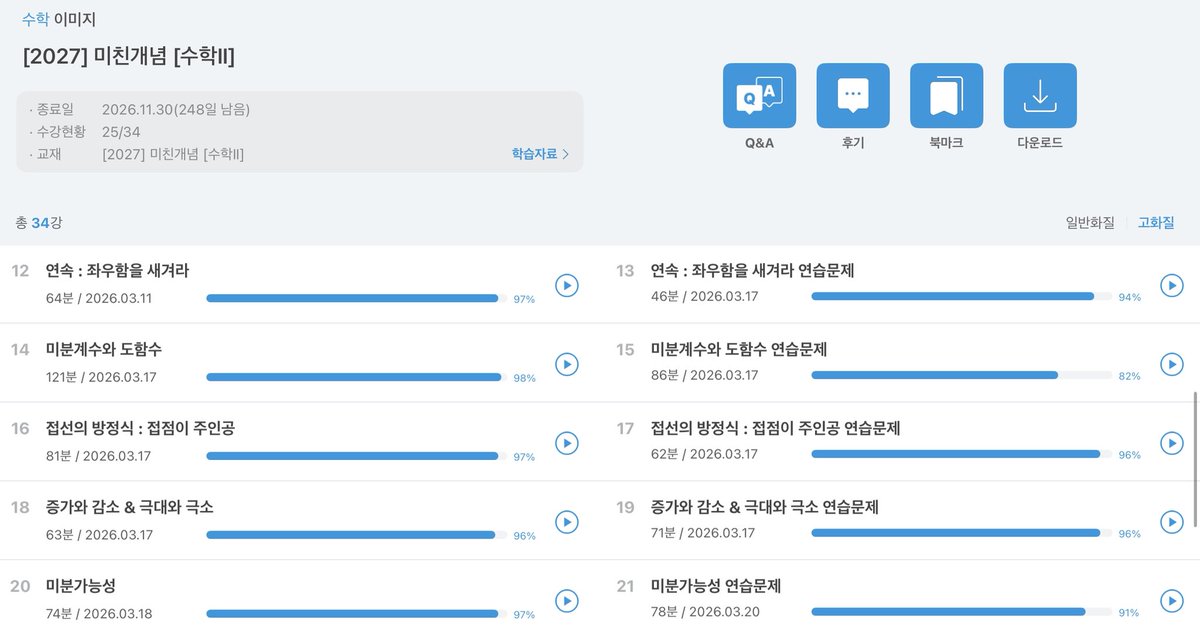Play lecture 20 미분가능성
This screenshot has width=1200, height=634.
pos(567,601)
